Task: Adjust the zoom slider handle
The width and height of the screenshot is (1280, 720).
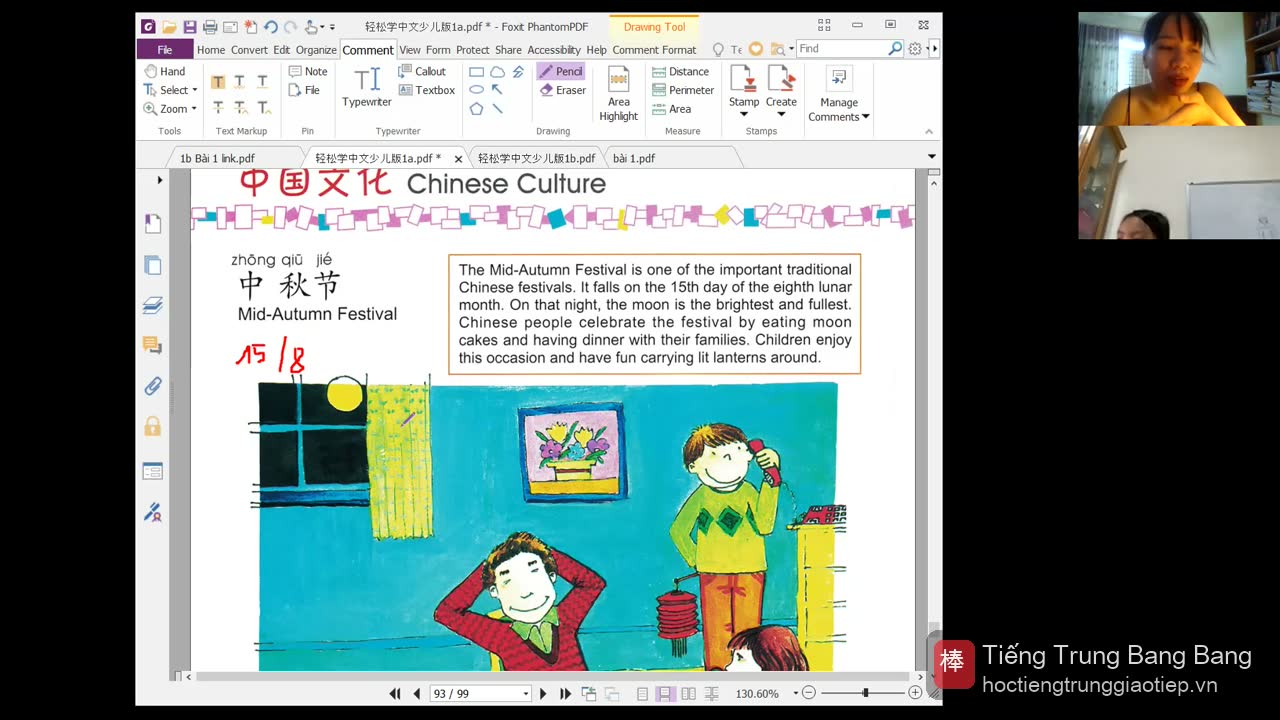Action: tap(866, 693)
